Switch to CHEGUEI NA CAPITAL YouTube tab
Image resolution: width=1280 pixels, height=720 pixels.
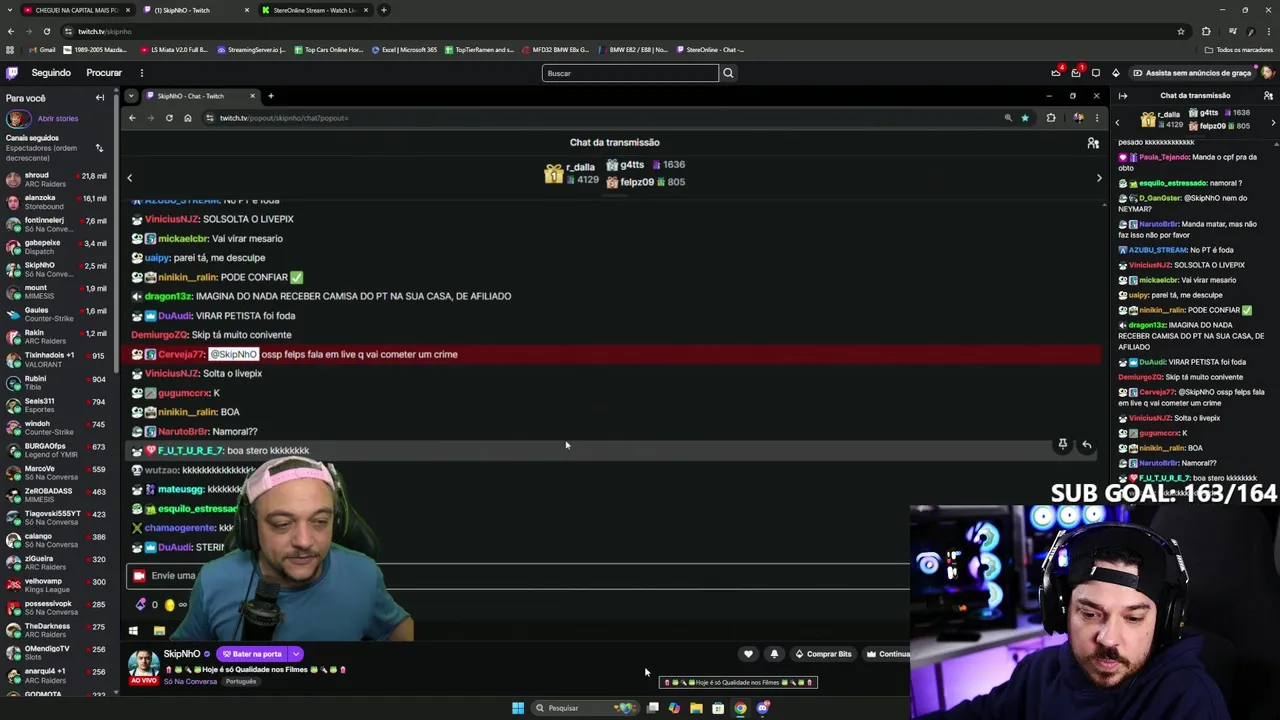point(76,10)
